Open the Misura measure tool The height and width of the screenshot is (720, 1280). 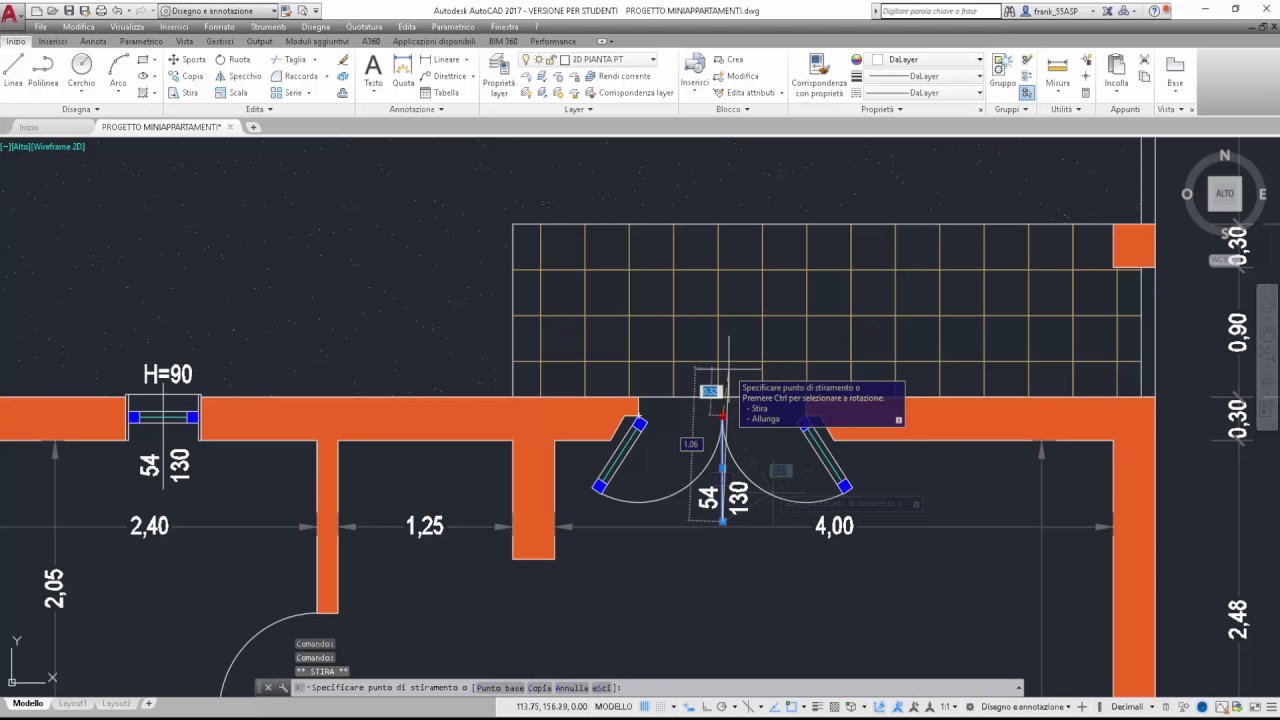click(x=1057, y=70)
